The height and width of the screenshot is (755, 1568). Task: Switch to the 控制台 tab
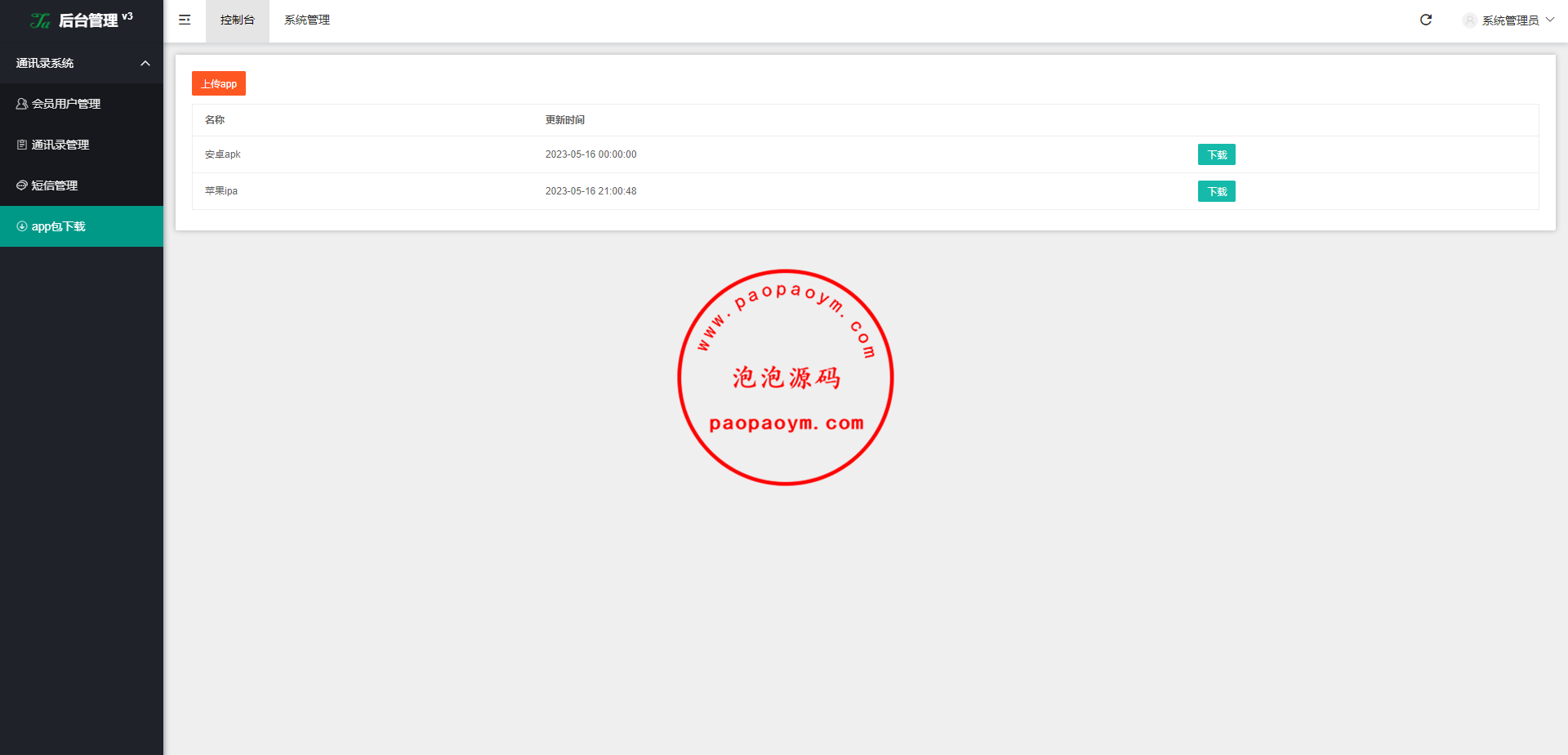coord(238,20)
